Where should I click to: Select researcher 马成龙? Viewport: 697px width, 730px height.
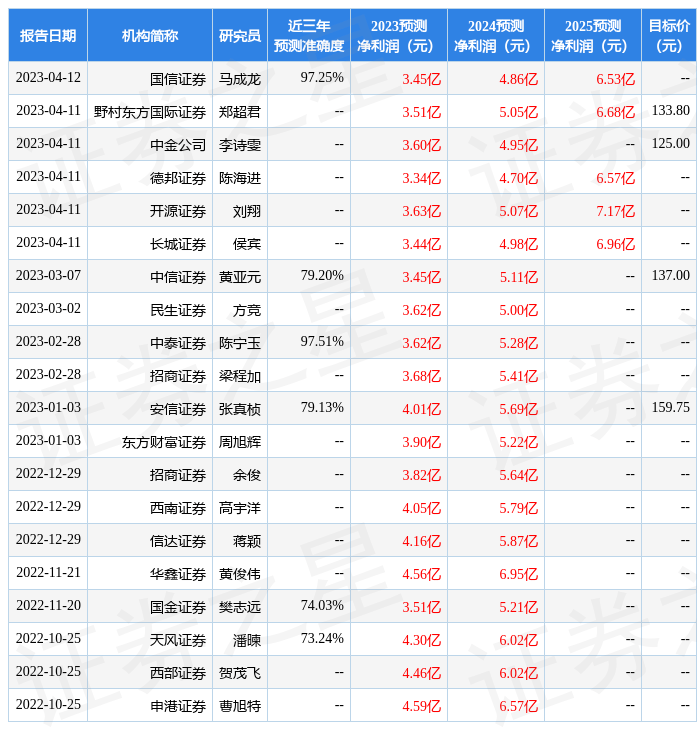(x=240, y=79)
